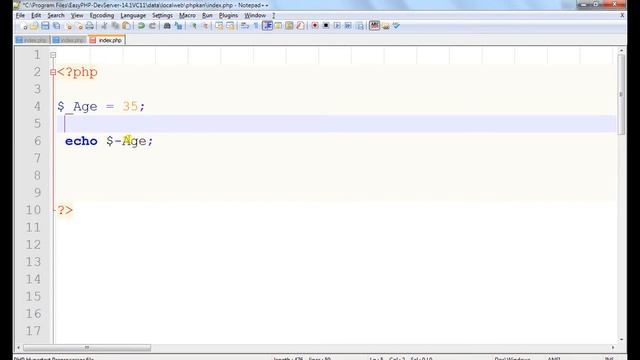640x360 pixels.
Task: Save the recorded macro icon
Action: pyautogui.click(x=360, y=26)
